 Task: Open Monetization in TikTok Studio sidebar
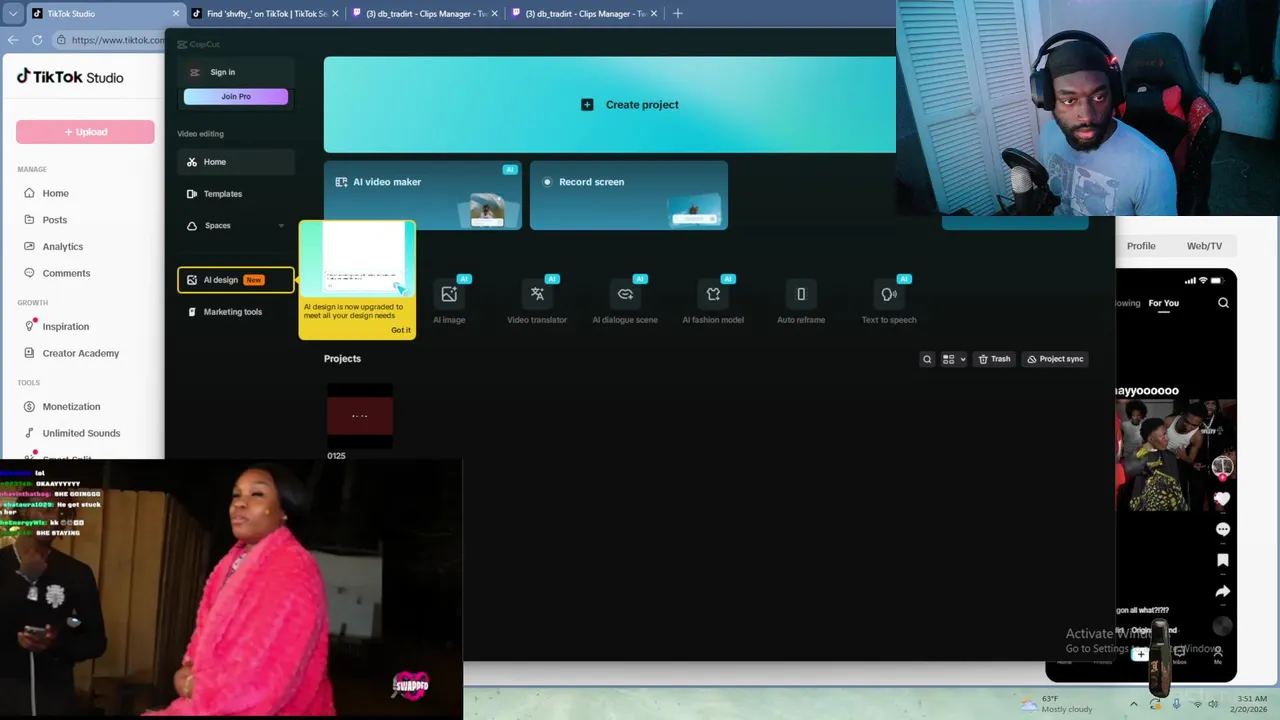71,407
